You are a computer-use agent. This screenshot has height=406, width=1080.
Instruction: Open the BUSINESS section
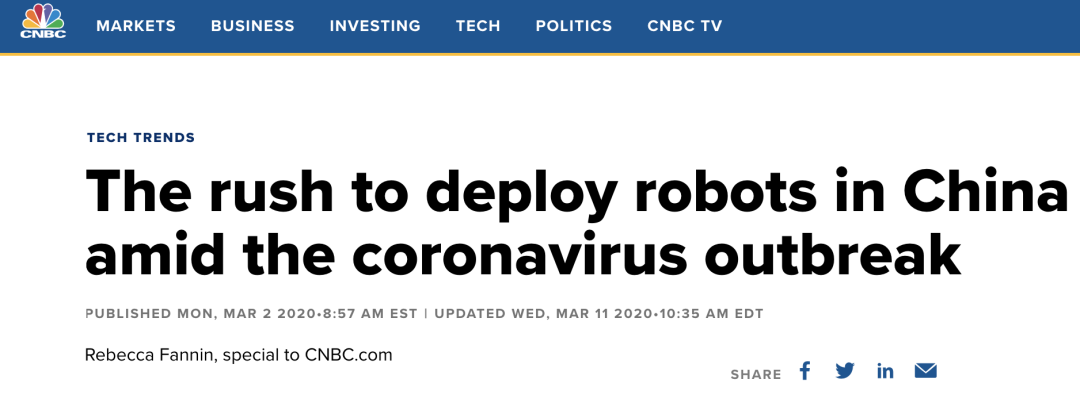coord(252,26)
